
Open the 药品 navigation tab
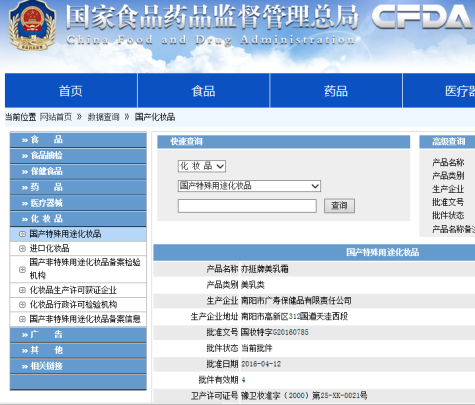(x=336, y=91)
